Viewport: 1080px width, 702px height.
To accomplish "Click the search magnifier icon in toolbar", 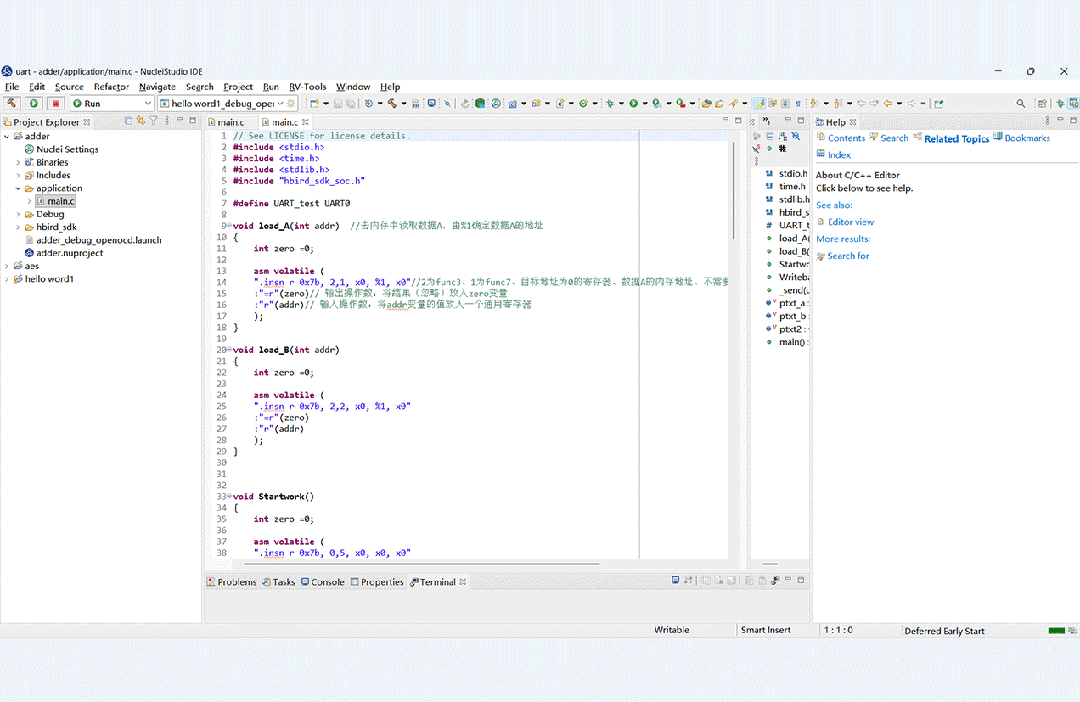I will point(1021,103).
